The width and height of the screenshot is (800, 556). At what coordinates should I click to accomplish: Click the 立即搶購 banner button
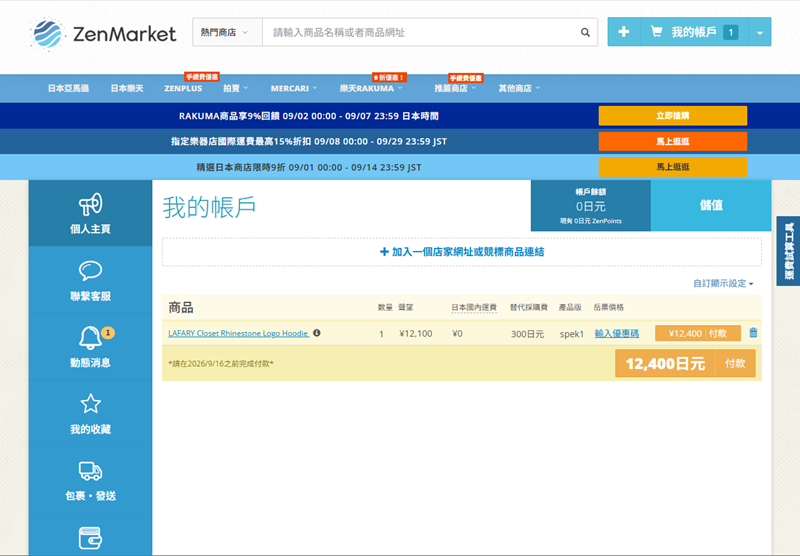point(672,116)
